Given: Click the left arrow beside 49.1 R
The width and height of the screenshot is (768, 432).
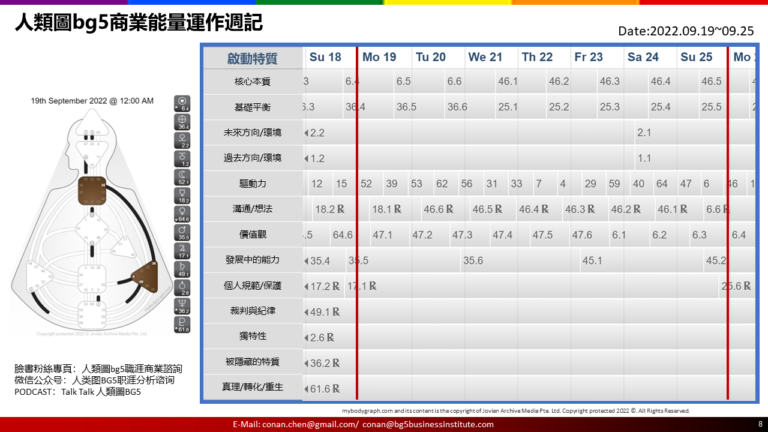Looking at the screenshot, I should 305,312.
